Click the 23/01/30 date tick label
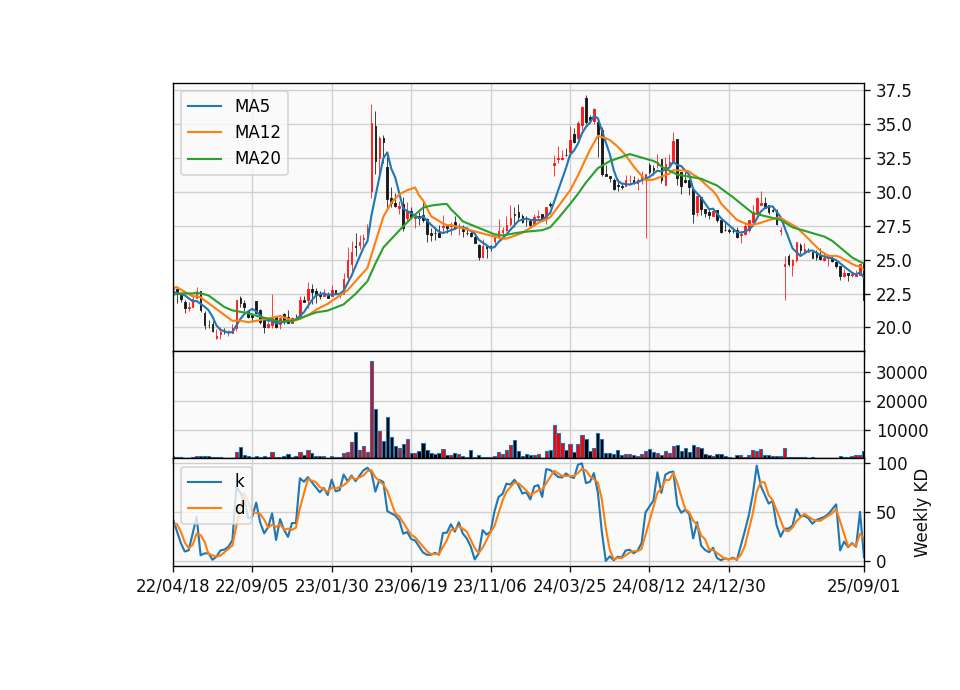 (332, 587)
